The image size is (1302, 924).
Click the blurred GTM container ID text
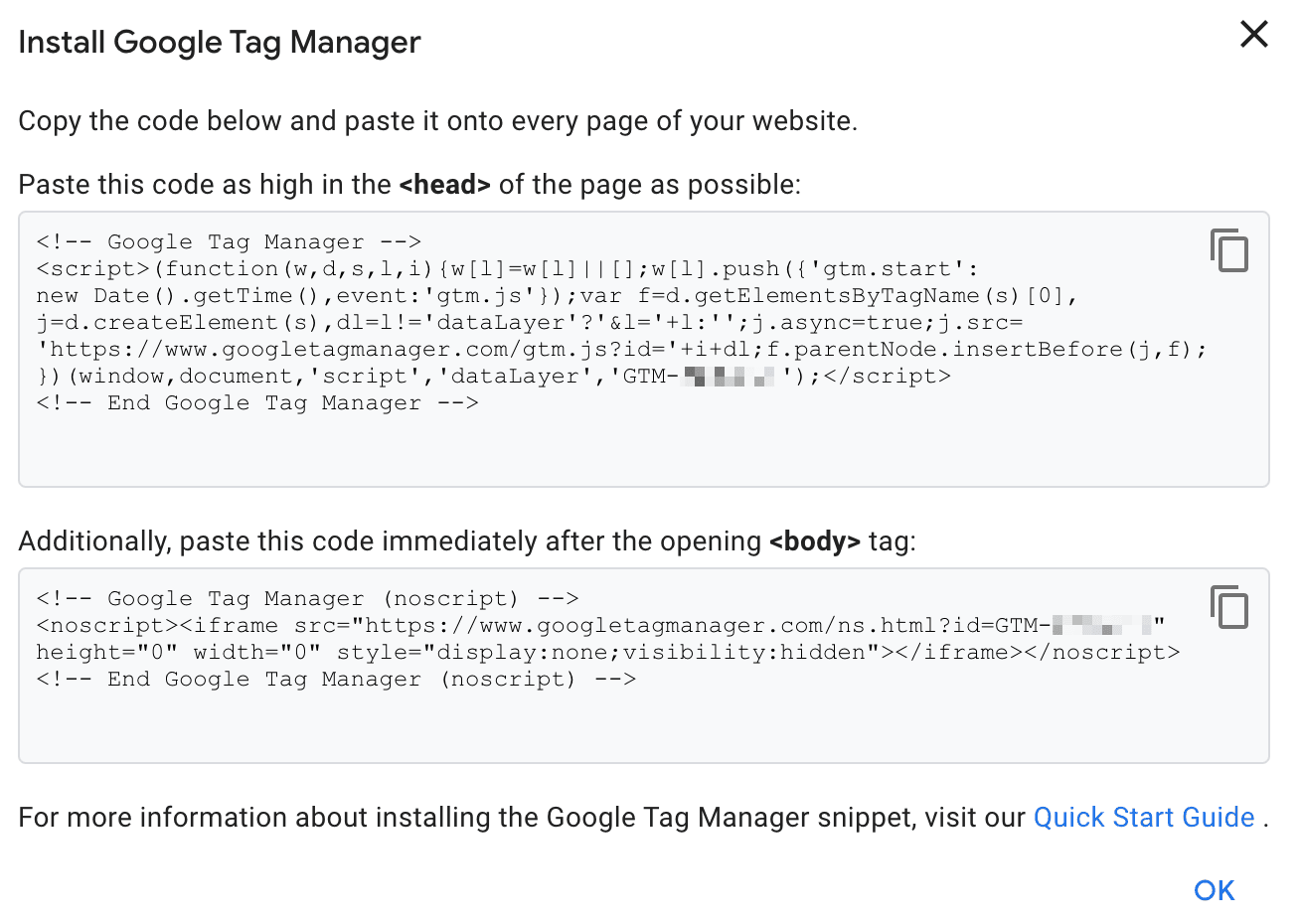click(x=729, y=376)
